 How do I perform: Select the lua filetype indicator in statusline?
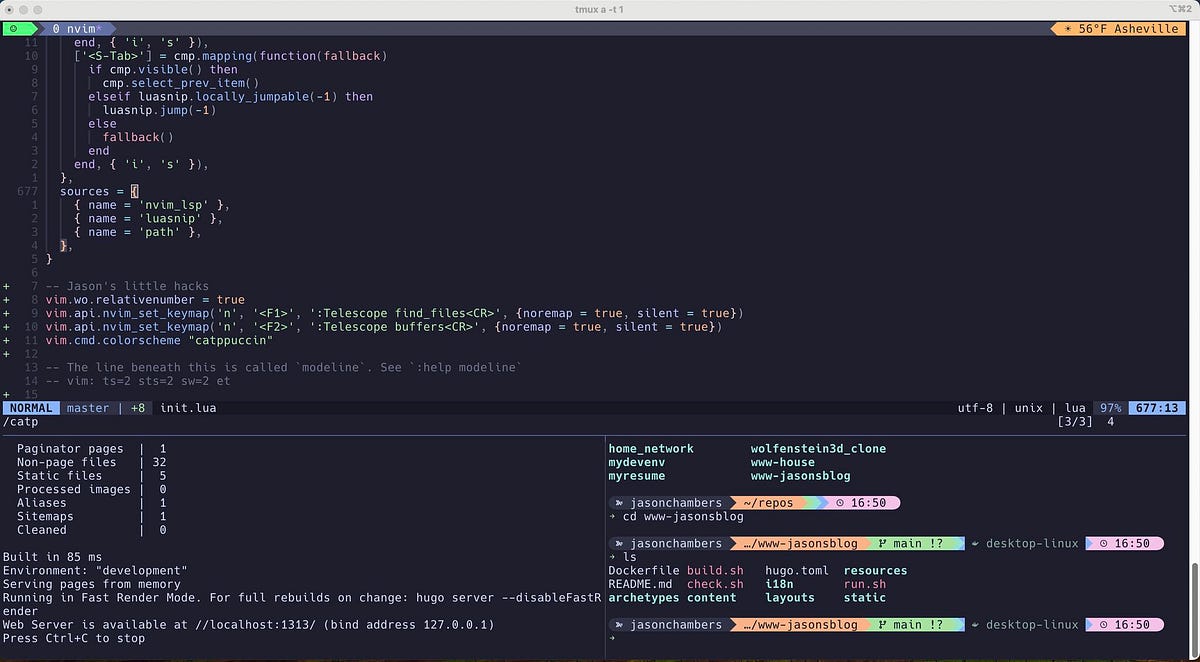point(1075,407)
